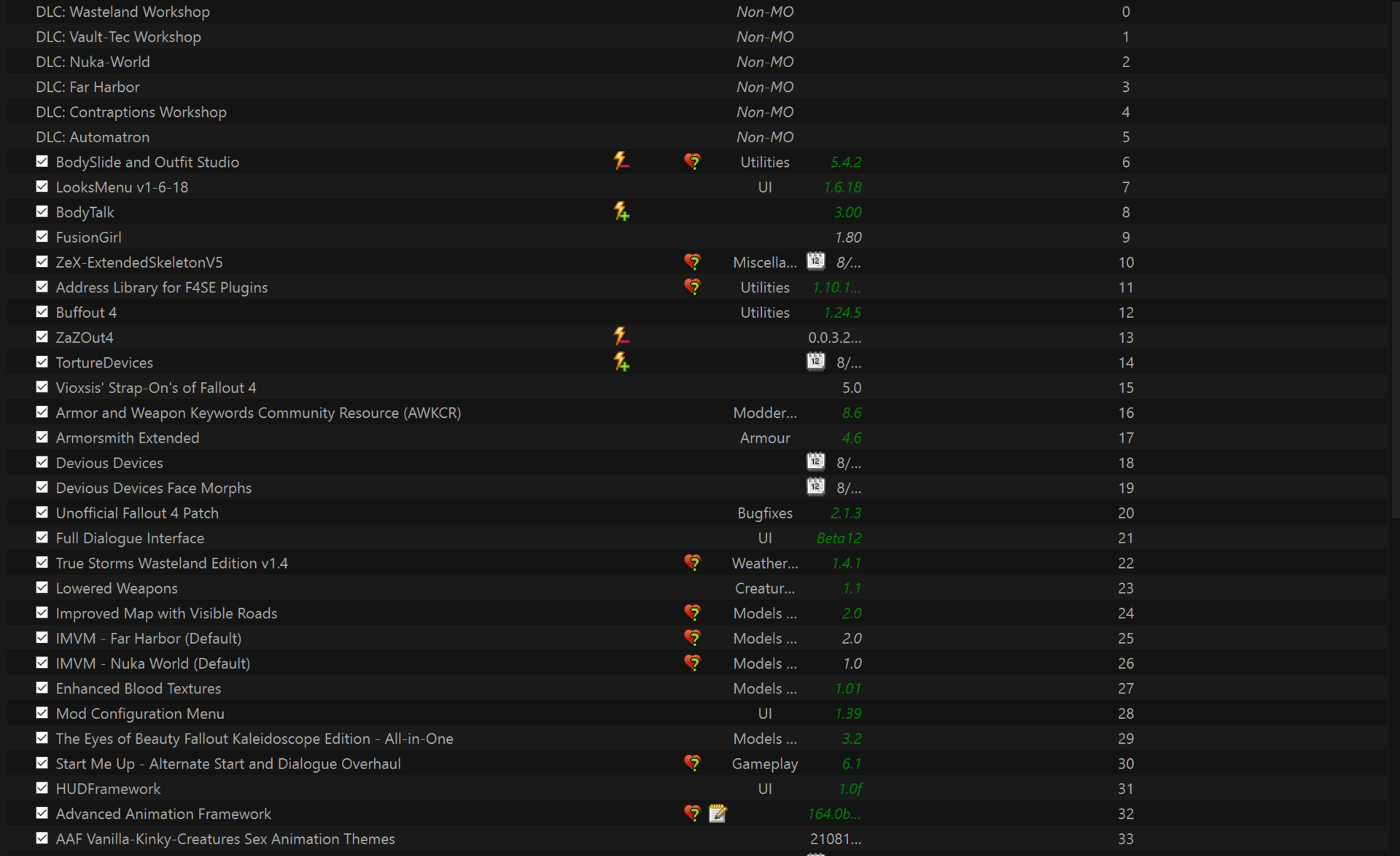Screen dimensions: 1400x856
Task: Click calendar date icon for Devious Devices
Action: (x=816, y=462)
